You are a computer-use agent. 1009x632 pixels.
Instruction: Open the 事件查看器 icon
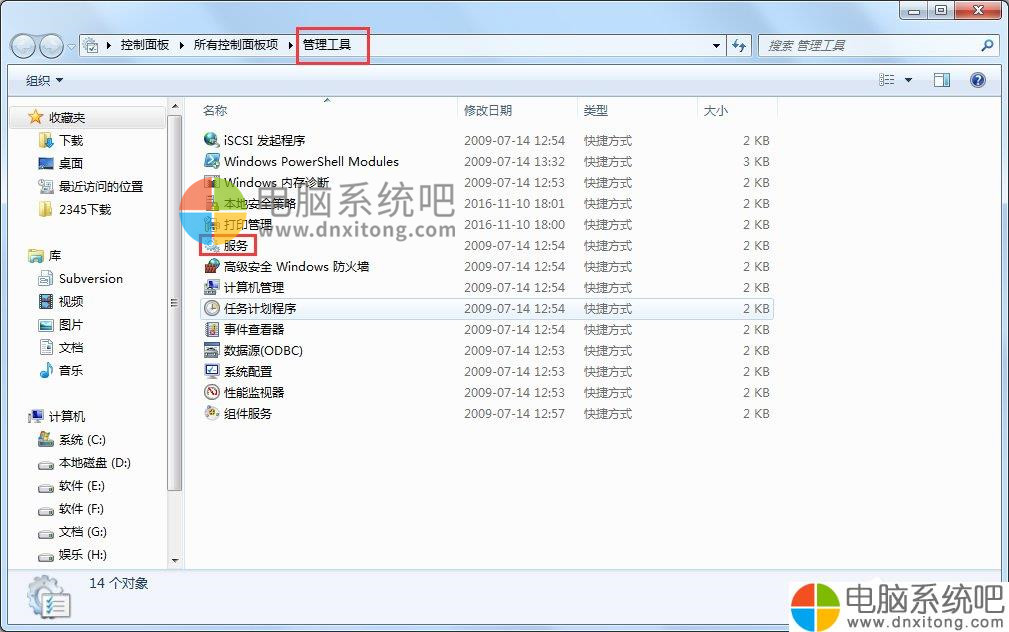211,329
